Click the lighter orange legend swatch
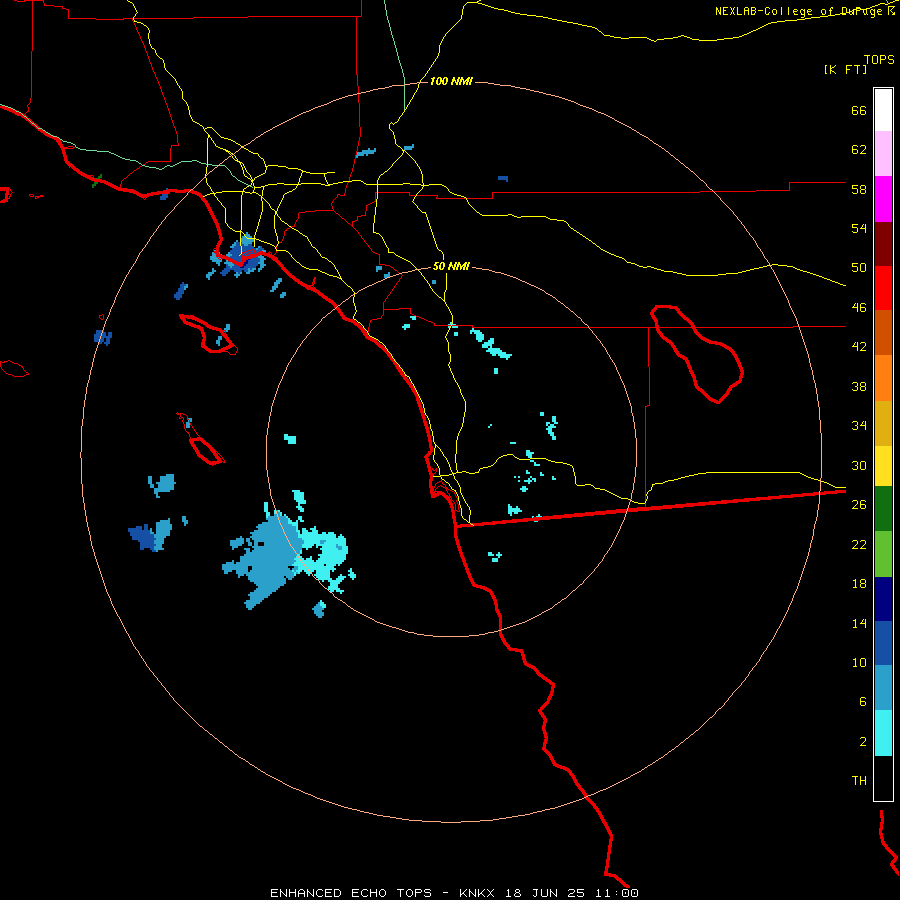The width and height of the screenshot is (900, 900). [883, 378]
